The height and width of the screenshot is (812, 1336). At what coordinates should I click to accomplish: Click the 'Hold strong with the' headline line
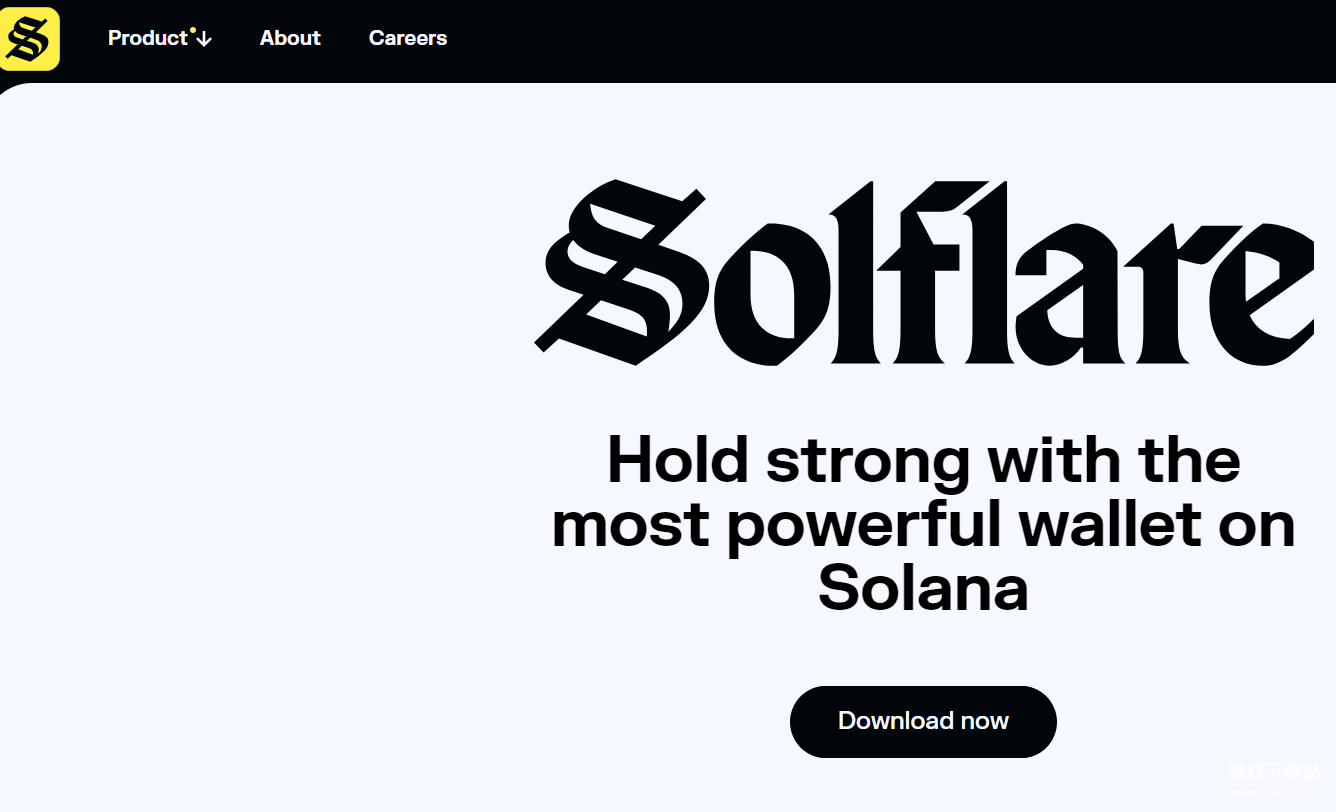tap(923, 460)
